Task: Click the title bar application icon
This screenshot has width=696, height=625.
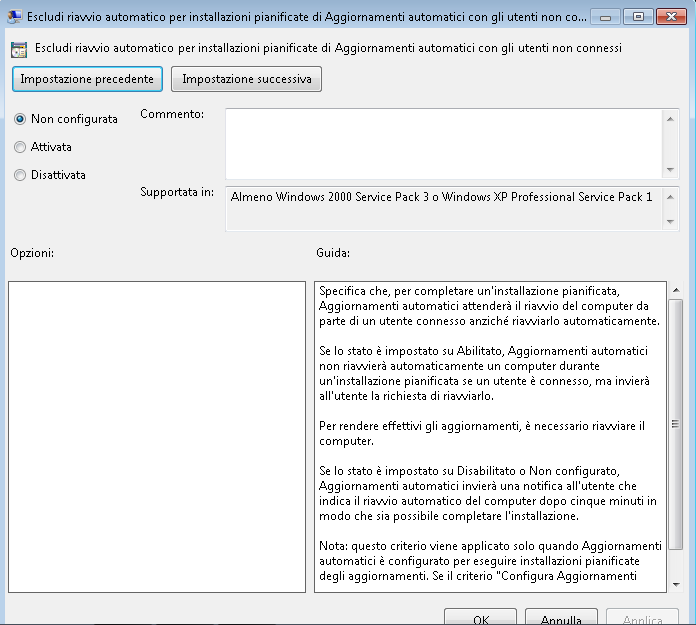Action: [15, 17]
